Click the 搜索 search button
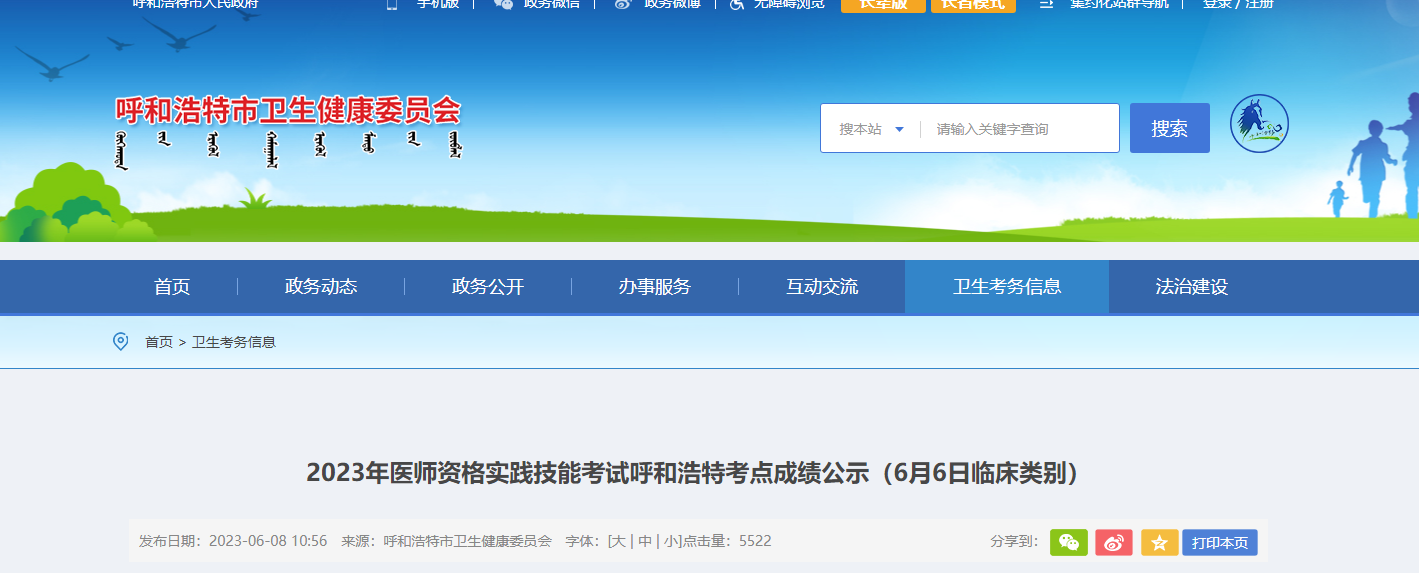 click(1170, 128)
